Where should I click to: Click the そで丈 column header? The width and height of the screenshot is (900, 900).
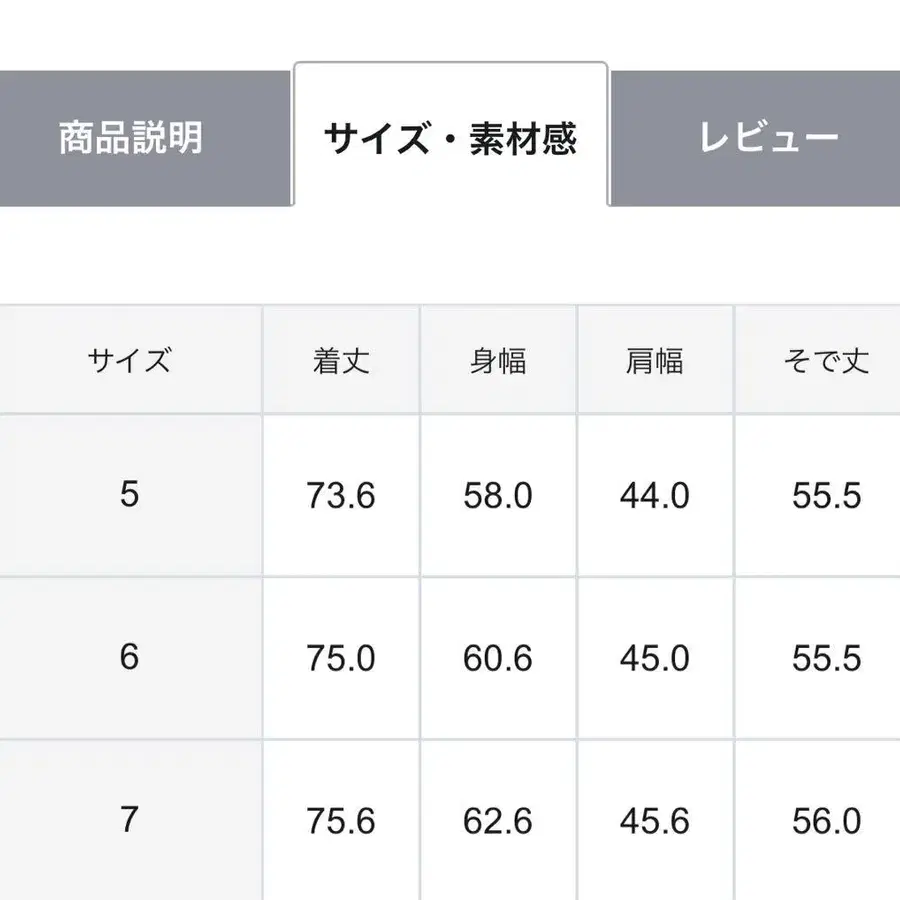818,360
